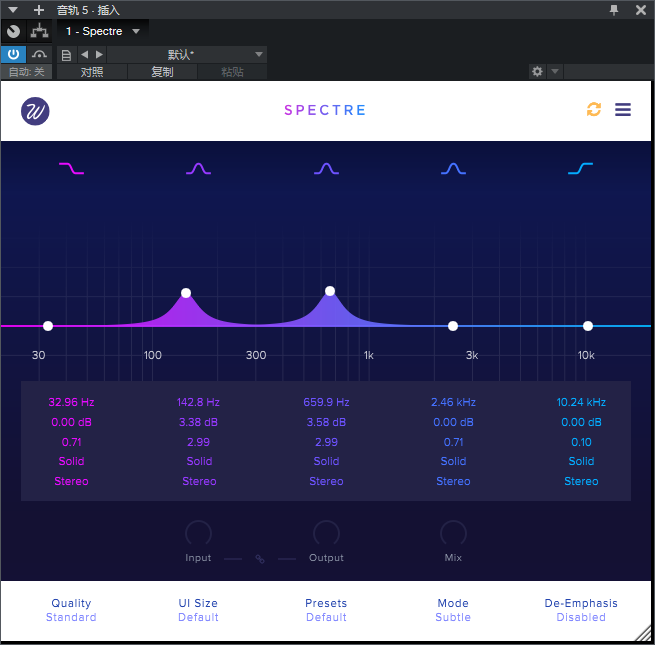
Task: Toggle the input/output link icon
Action: coord(260,559)
